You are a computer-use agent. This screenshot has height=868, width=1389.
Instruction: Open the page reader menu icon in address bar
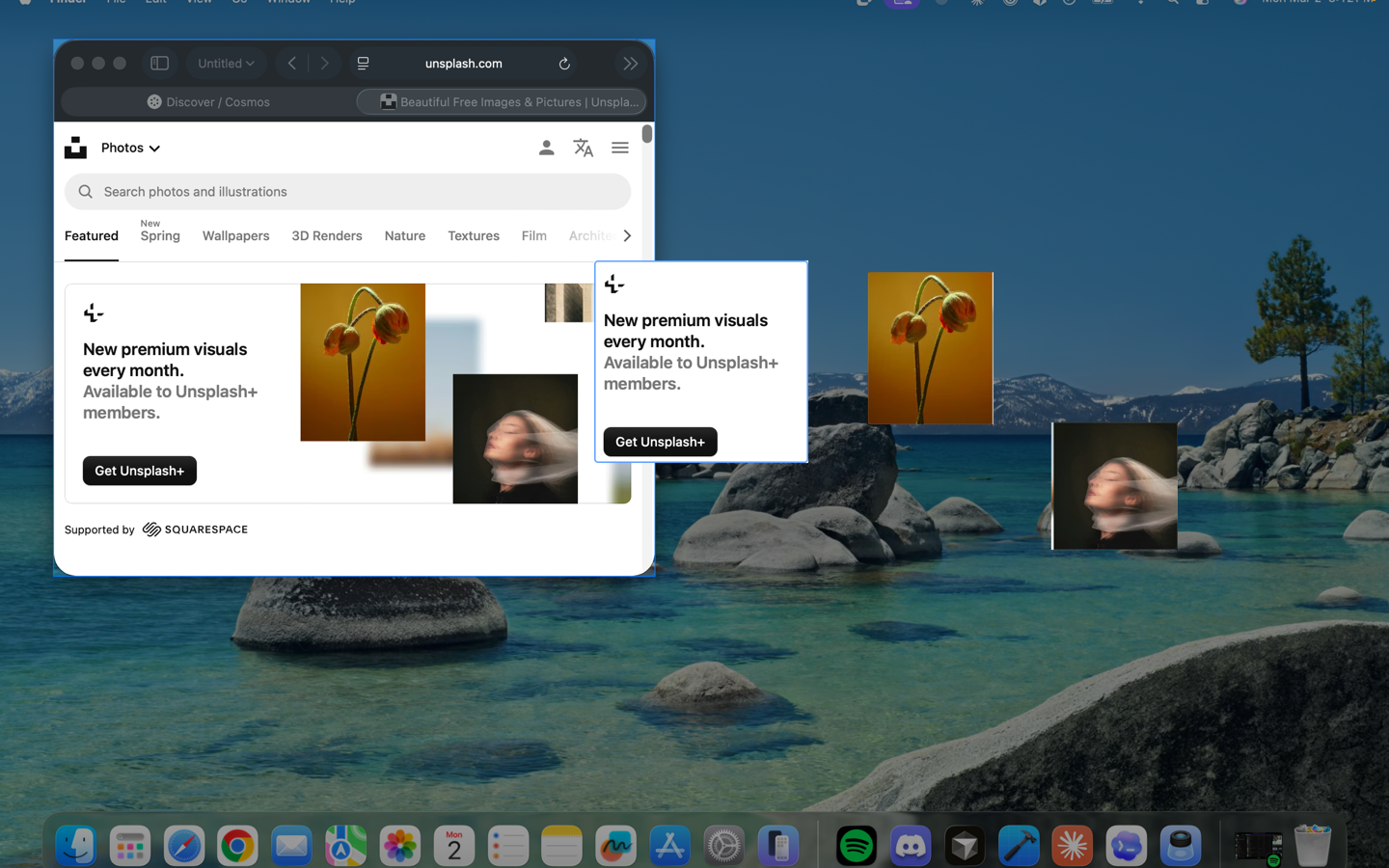[363, 64]
